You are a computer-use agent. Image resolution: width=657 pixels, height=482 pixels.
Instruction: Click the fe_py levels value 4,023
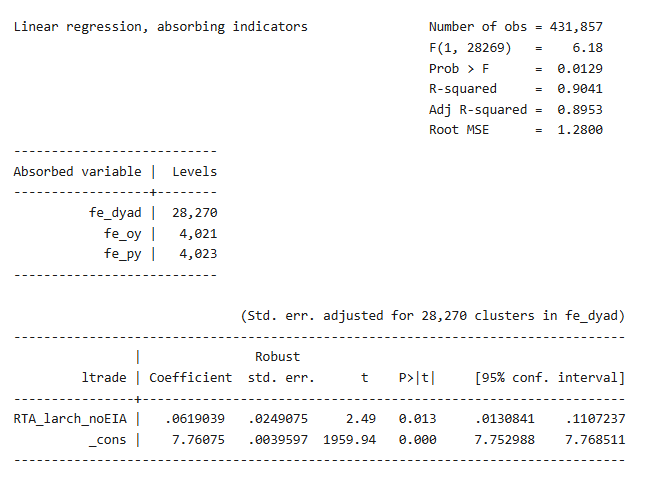pyautogui.click(x=197, y=254)
